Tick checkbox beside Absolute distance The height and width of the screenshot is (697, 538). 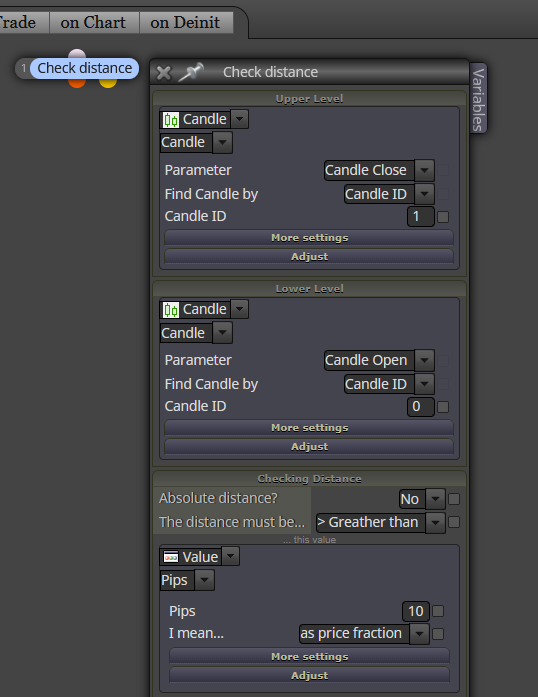tap(454, 499)
